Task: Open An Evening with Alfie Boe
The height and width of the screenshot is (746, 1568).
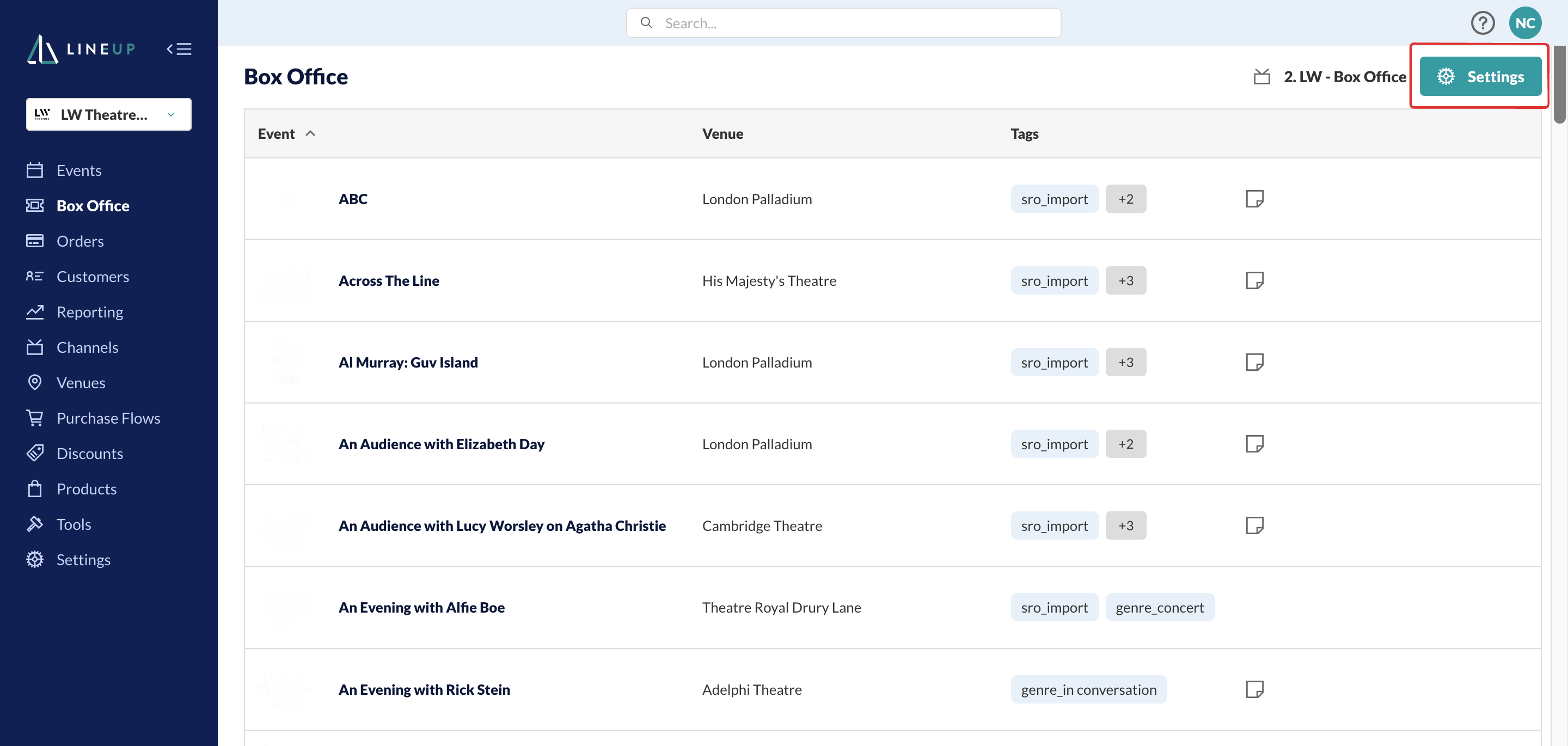Action: (x=421, y=607)
